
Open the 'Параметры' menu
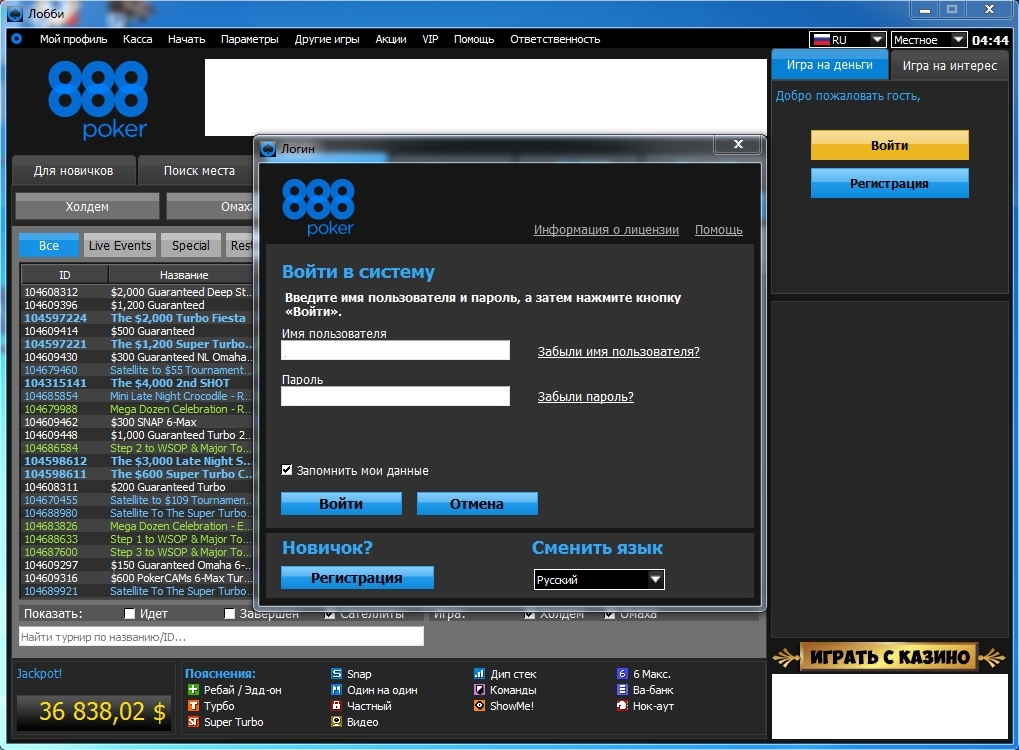tap(250, 39)
